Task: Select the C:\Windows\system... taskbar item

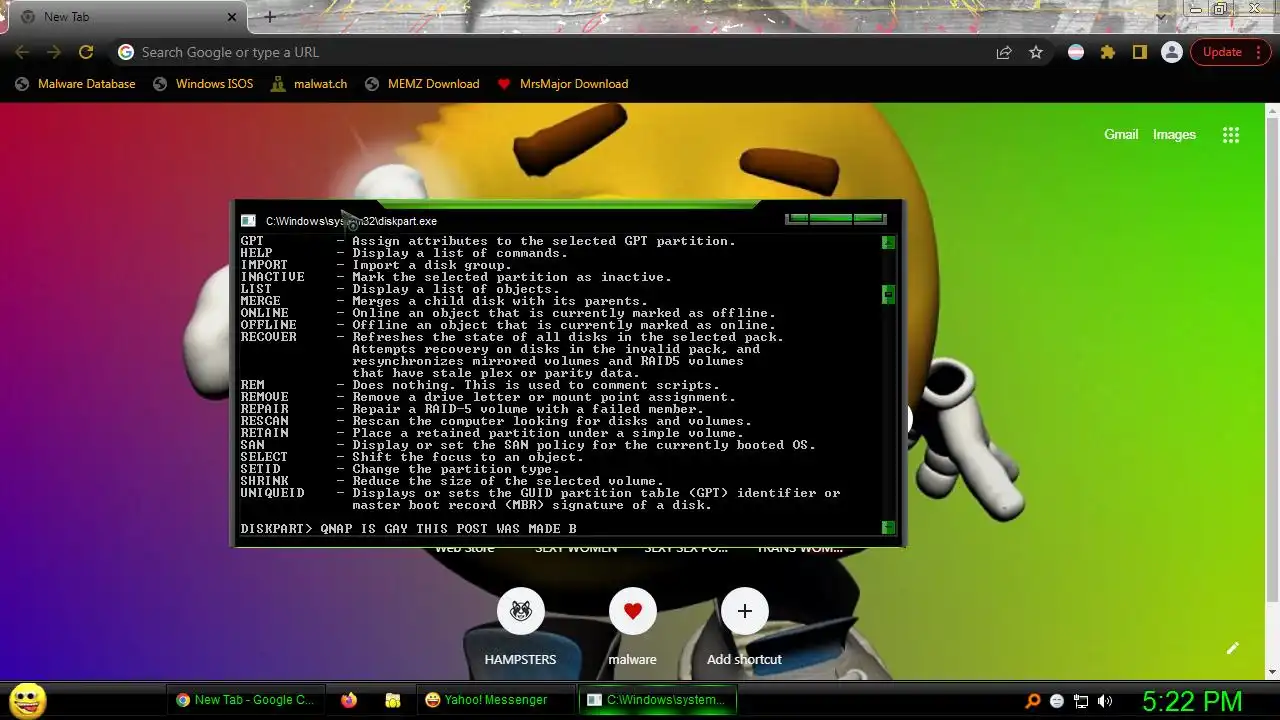Action: pyautogui.click(x=656, y=700)
